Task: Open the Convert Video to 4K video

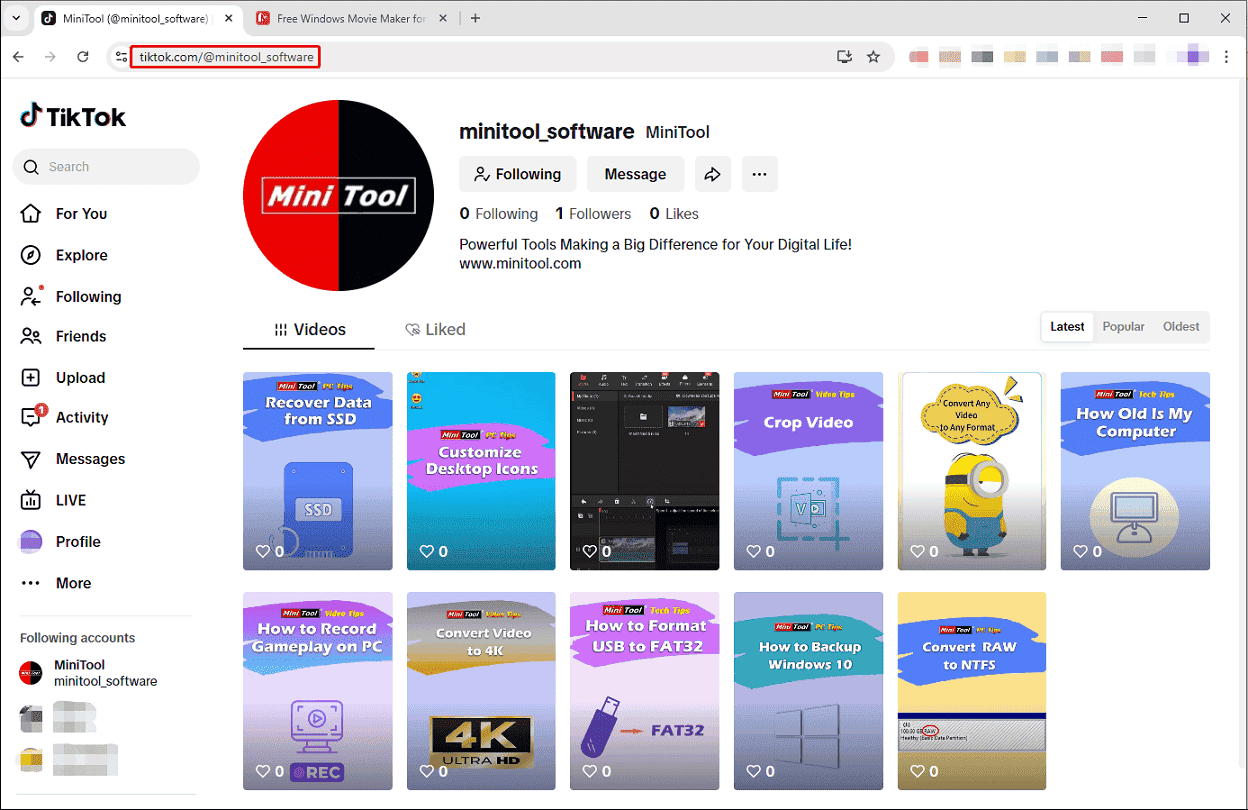Action: coord(481,691)
